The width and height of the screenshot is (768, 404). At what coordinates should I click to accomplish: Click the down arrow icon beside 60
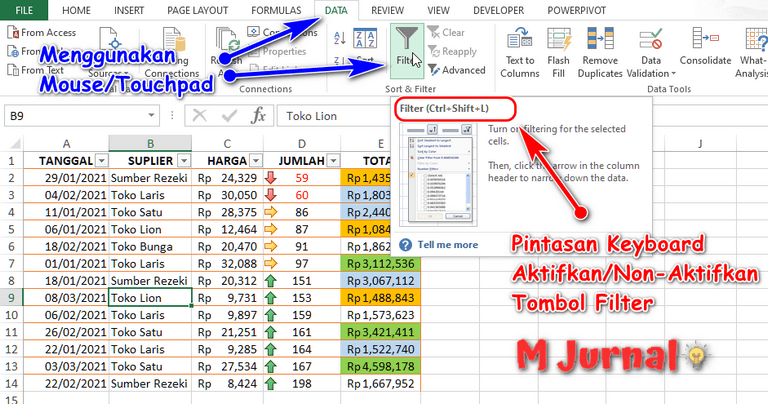[x=270, y=195]
